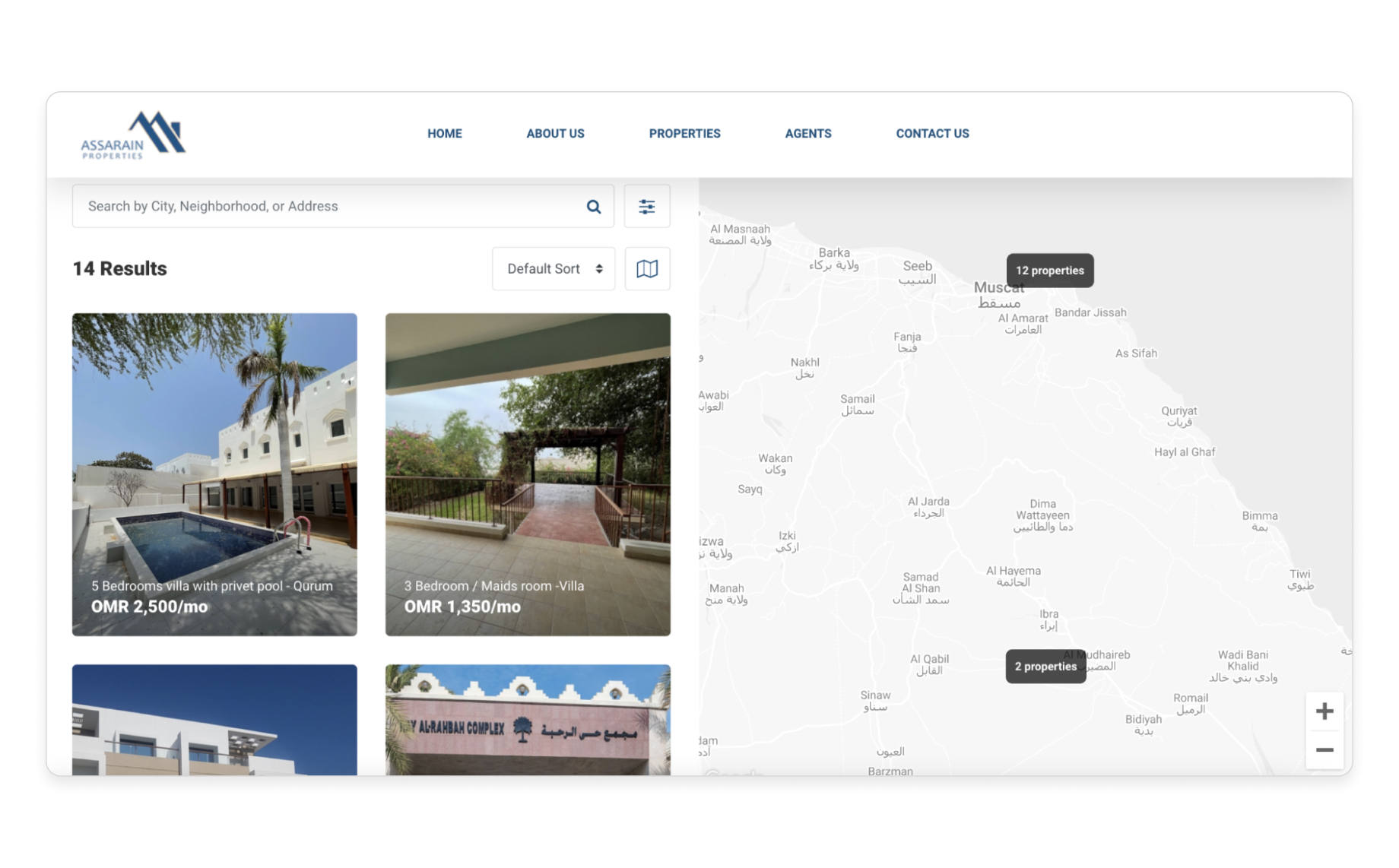1399x868 pixels.
Task: Click the Assarain Properties logo
Action: pos(134,135)
